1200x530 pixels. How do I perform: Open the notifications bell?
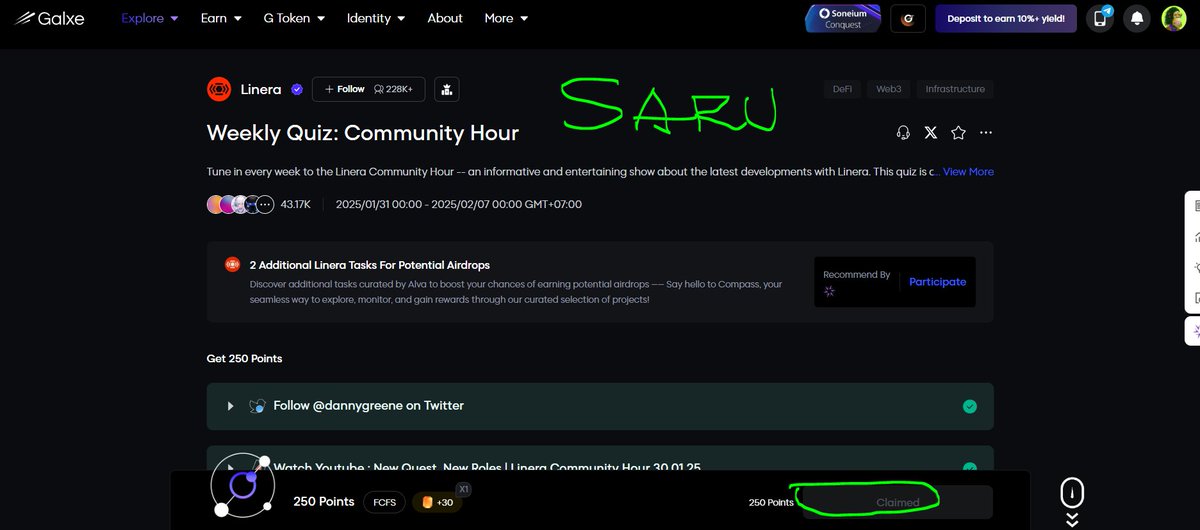[x=1136, y=18]
